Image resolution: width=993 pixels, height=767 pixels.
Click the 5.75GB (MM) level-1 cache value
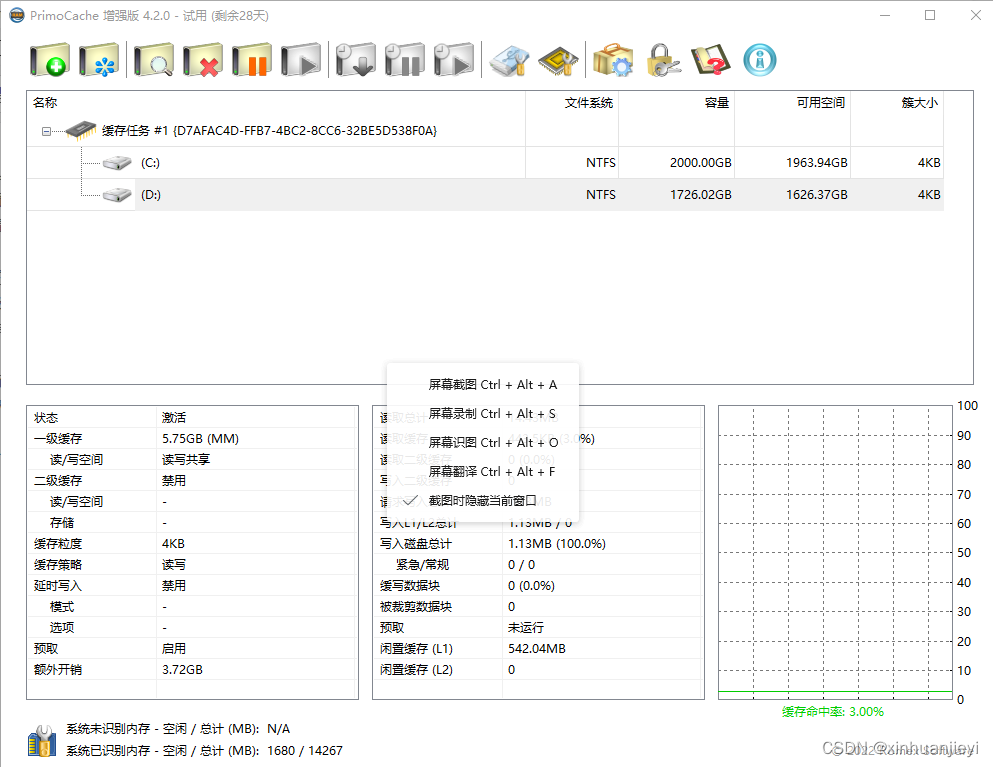coord(200,438)
